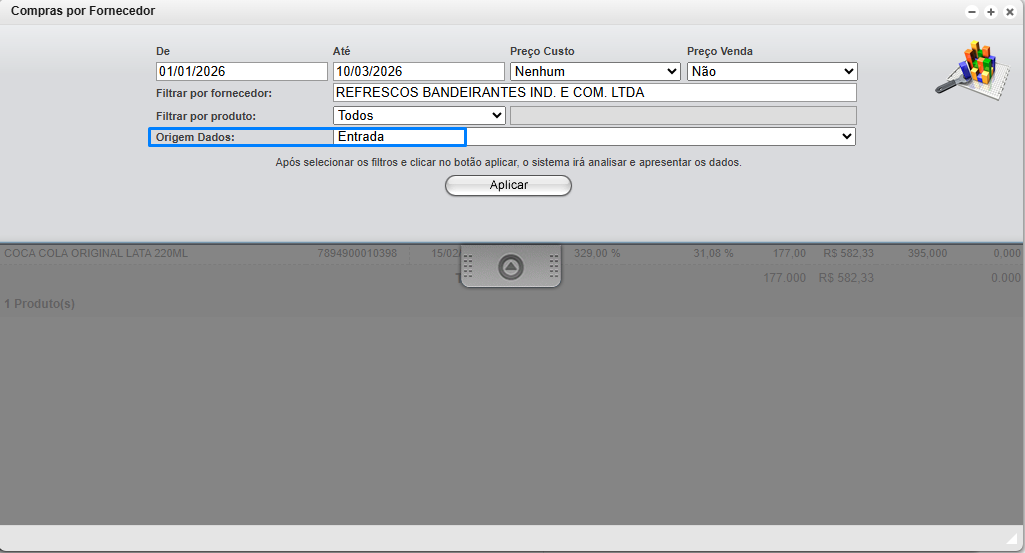Click the 177.000 total value
Viewport: 1025px width, 553px height.
tap(784, 278)
